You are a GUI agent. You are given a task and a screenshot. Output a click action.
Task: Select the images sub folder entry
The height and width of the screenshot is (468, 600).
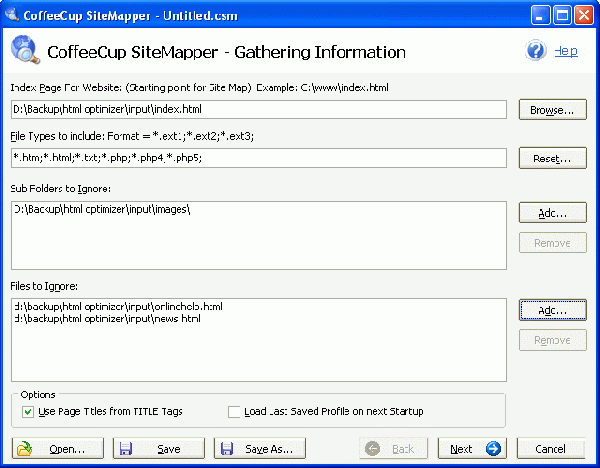tap(102, 209)
